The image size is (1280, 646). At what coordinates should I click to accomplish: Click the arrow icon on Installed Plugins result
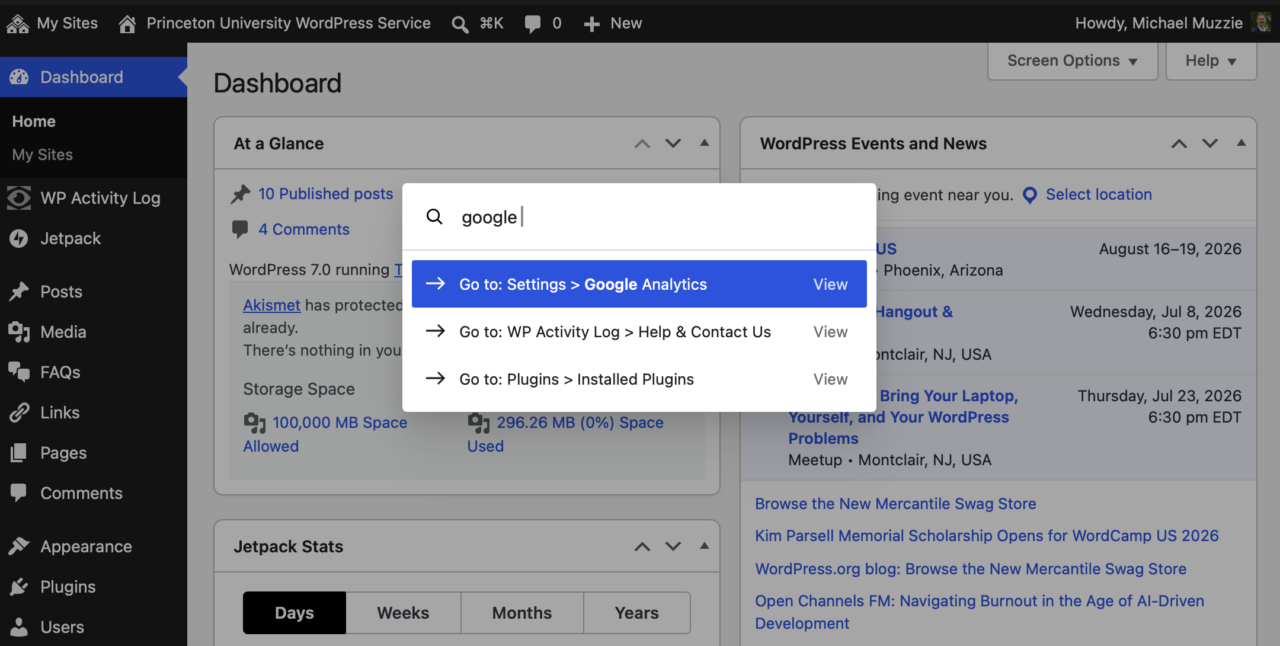pos(435,379)
